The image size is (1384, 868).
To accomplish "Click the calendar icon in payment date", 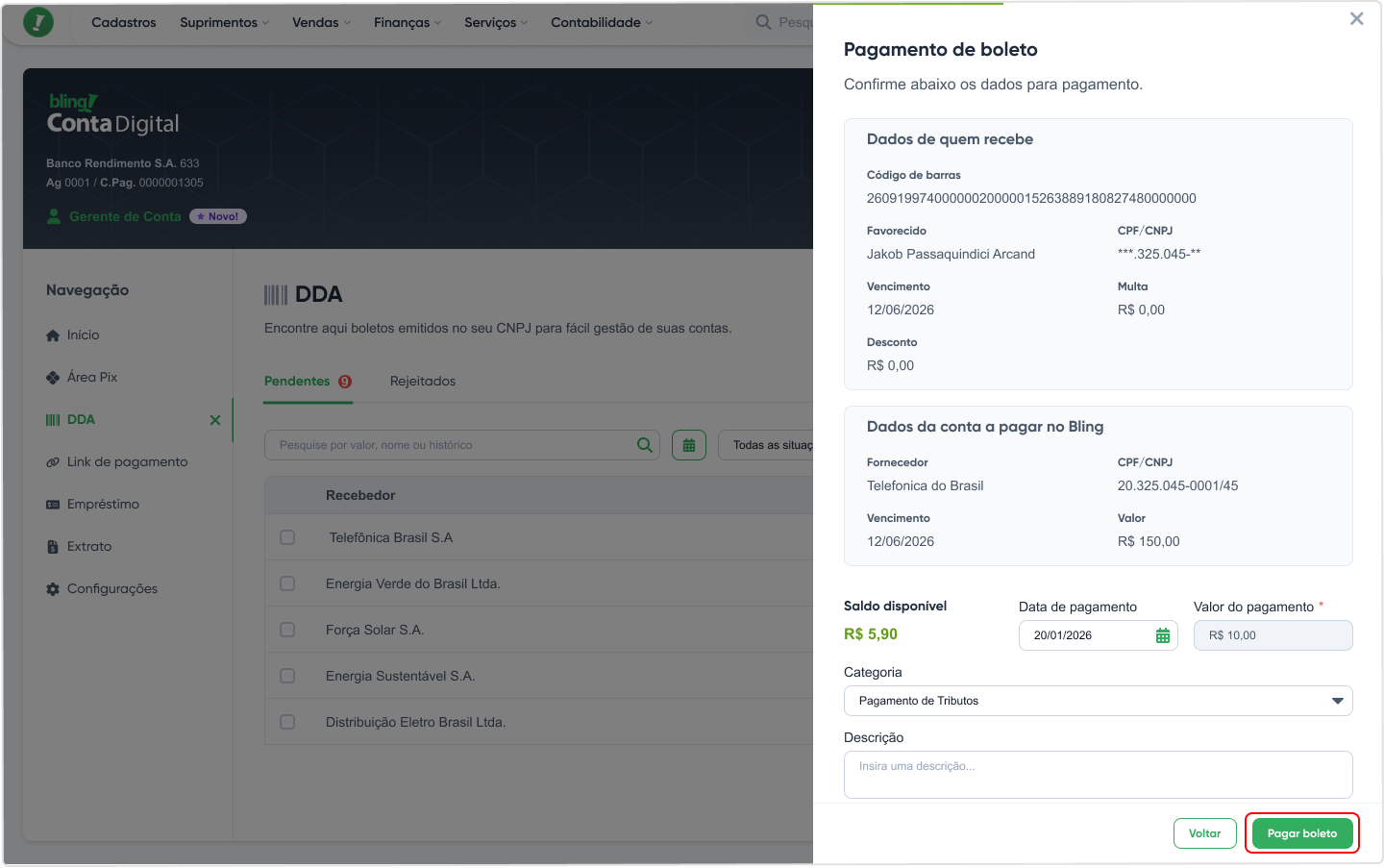I will click(1163, 635).
